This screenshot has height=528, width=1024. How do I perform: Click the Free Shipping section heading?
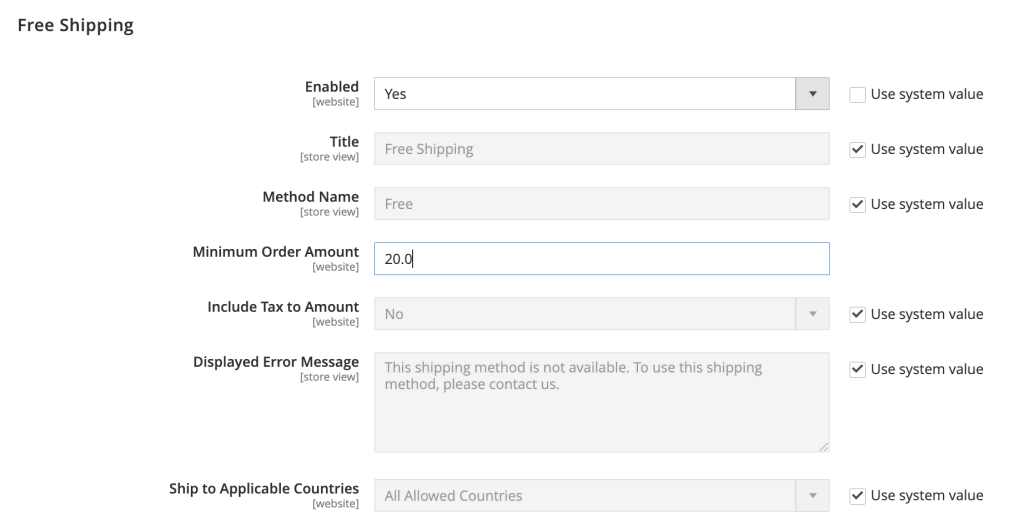(76, 25)
